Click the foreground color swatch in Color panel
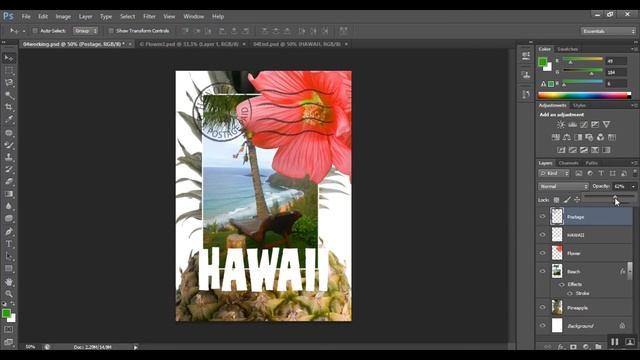Screen dimensions: 640x360 click(x=542, y=62)
